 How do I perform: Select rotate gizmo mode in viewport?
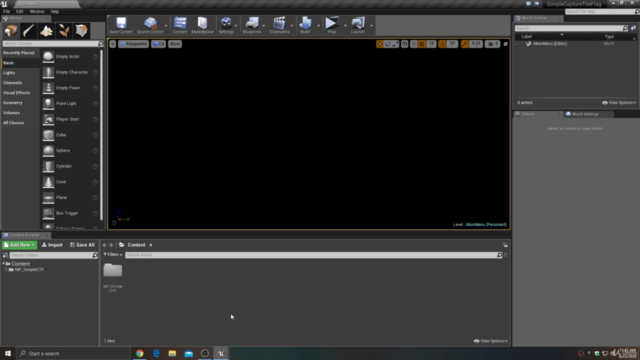387,44
